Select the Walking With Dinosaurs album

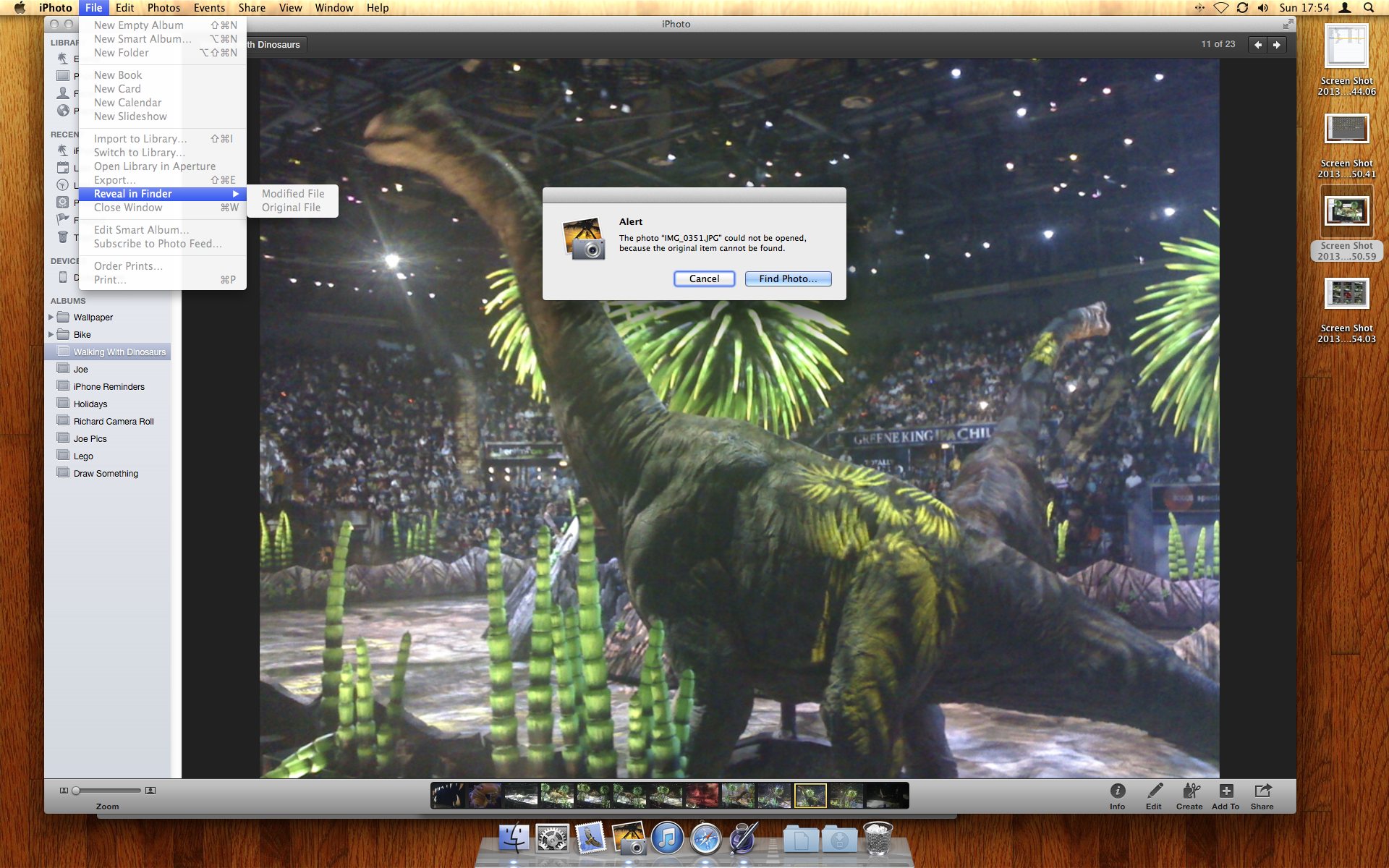pyautogui.click(x=108, y=352)
